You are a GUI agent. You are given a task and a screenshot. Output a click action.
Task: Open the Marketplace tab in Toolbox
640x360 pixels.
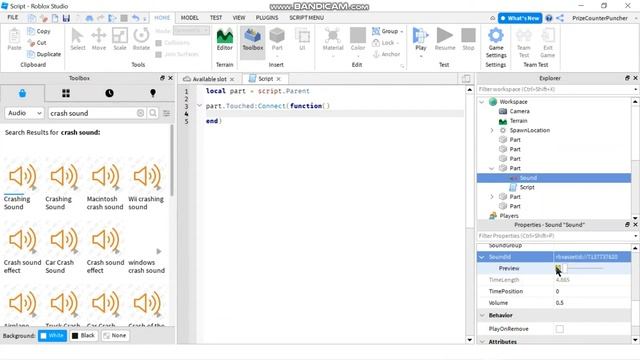(x=22, y=93)
